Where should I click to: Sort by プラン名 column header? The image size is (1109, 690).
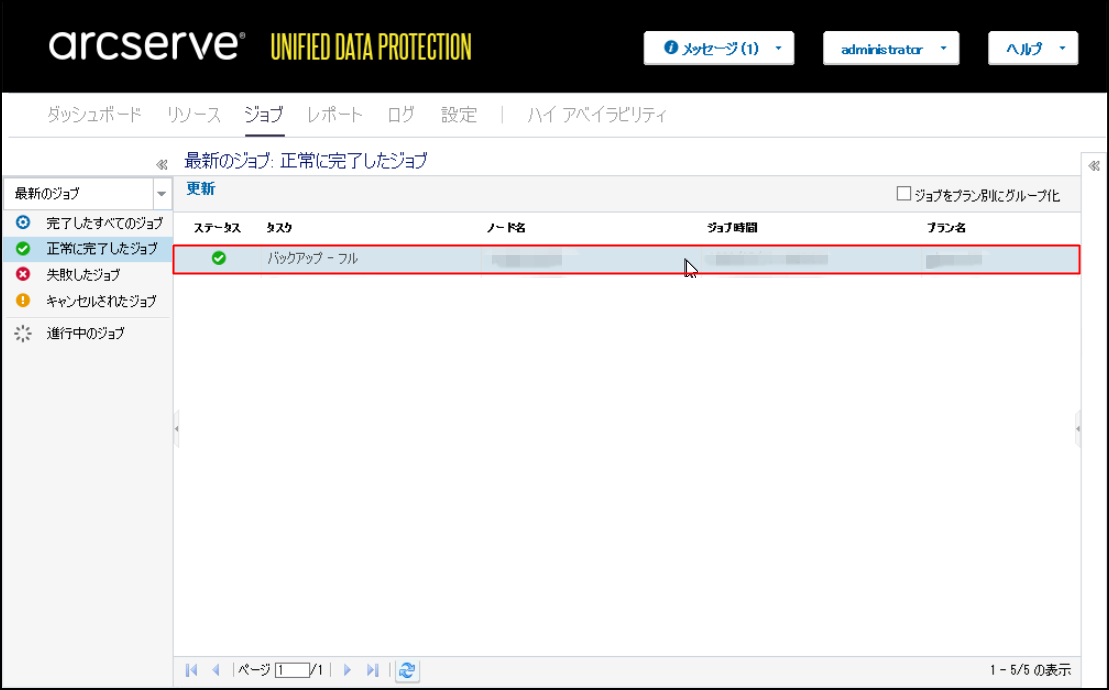click(x=946, y=228)
